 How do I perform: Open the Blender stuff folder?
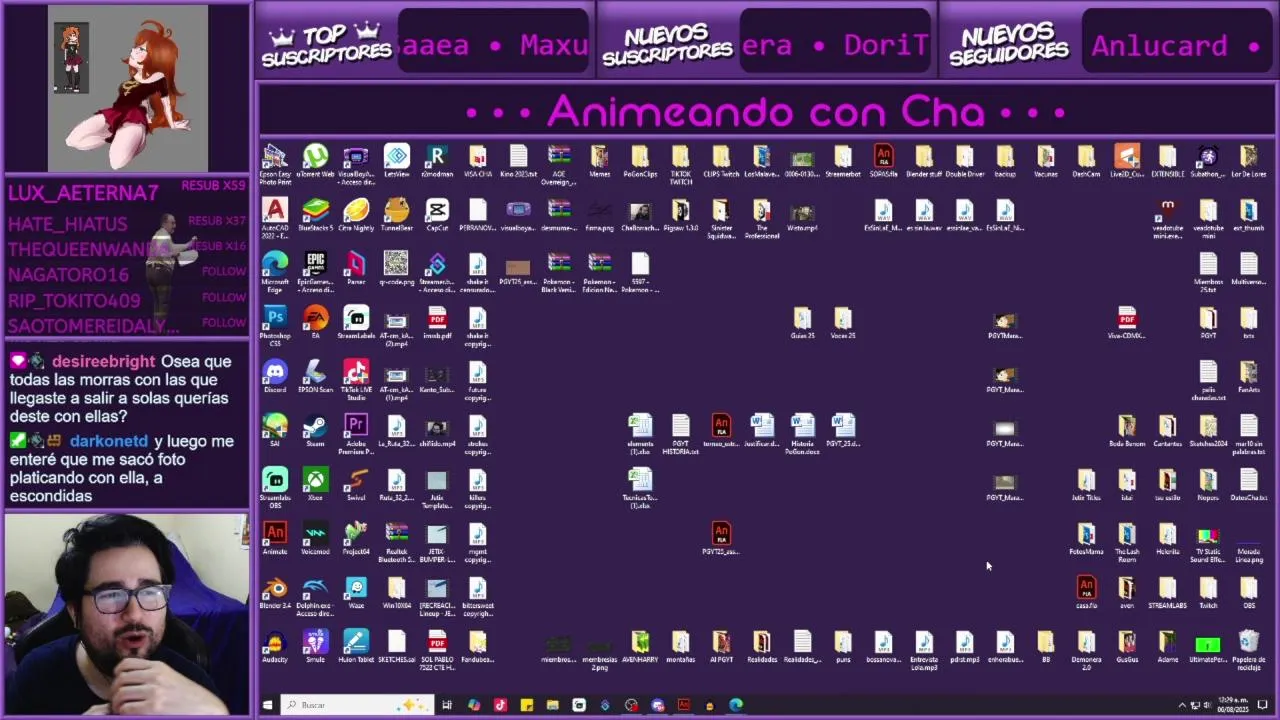tap(924, 162)
